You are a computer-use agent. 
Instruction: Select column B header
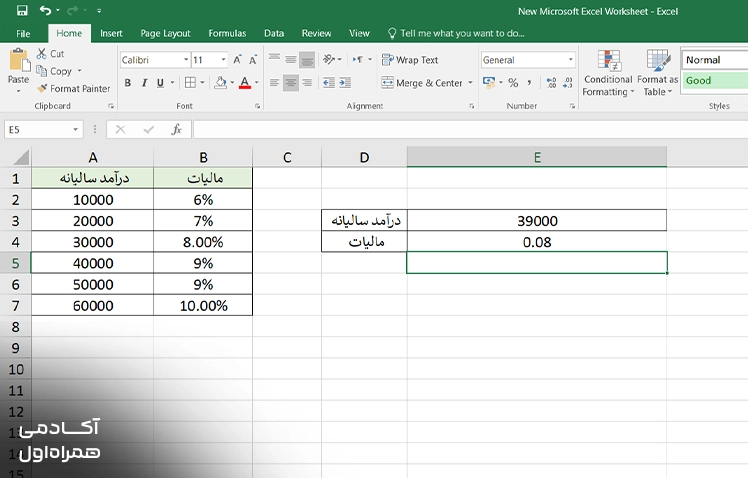(x=203, y=157)
